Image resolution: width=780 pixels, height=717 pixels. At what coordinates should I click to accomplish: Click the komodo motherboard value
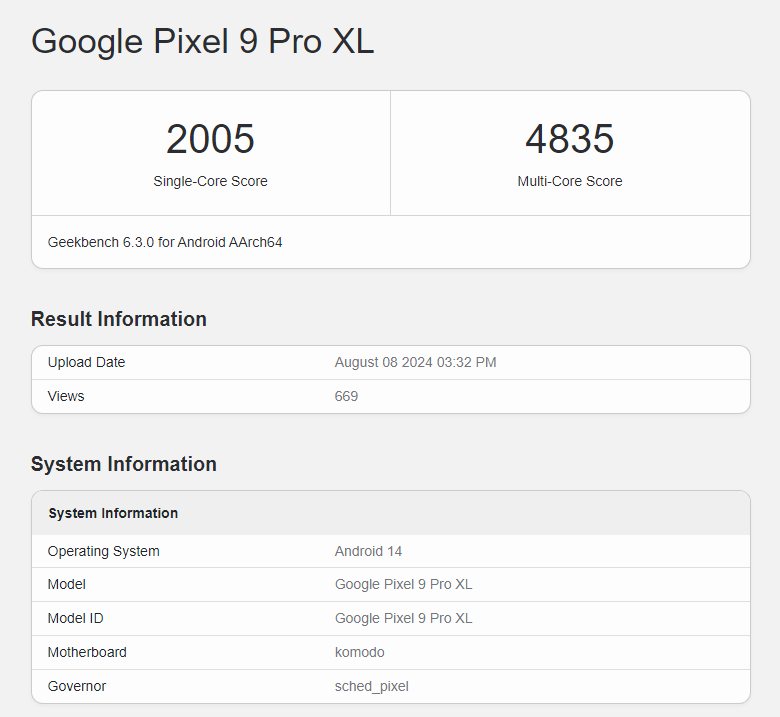coord(359,652)
